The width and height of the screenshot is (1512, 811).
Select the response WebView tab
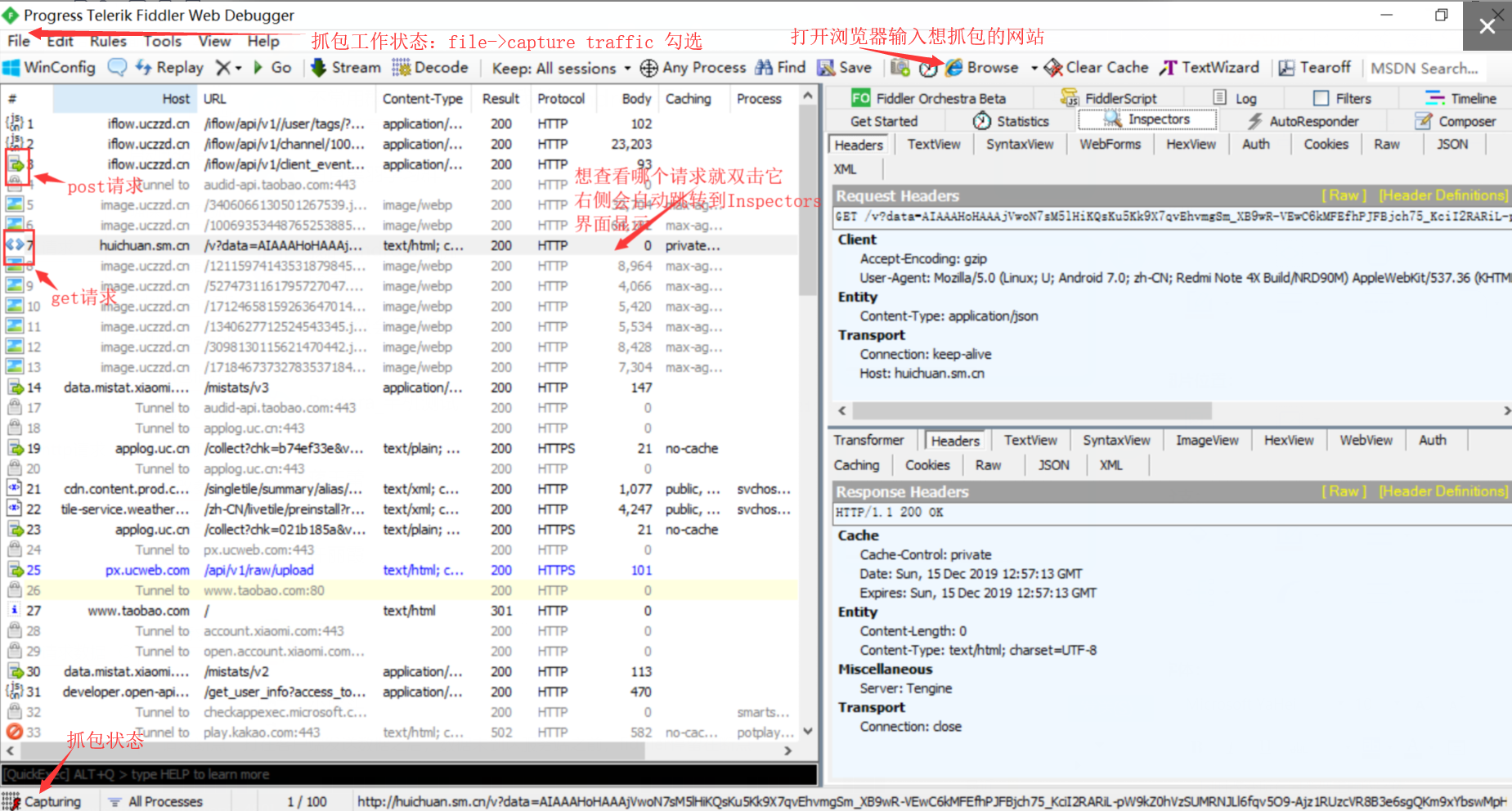pyautogui.click(x=1366, y=440)
